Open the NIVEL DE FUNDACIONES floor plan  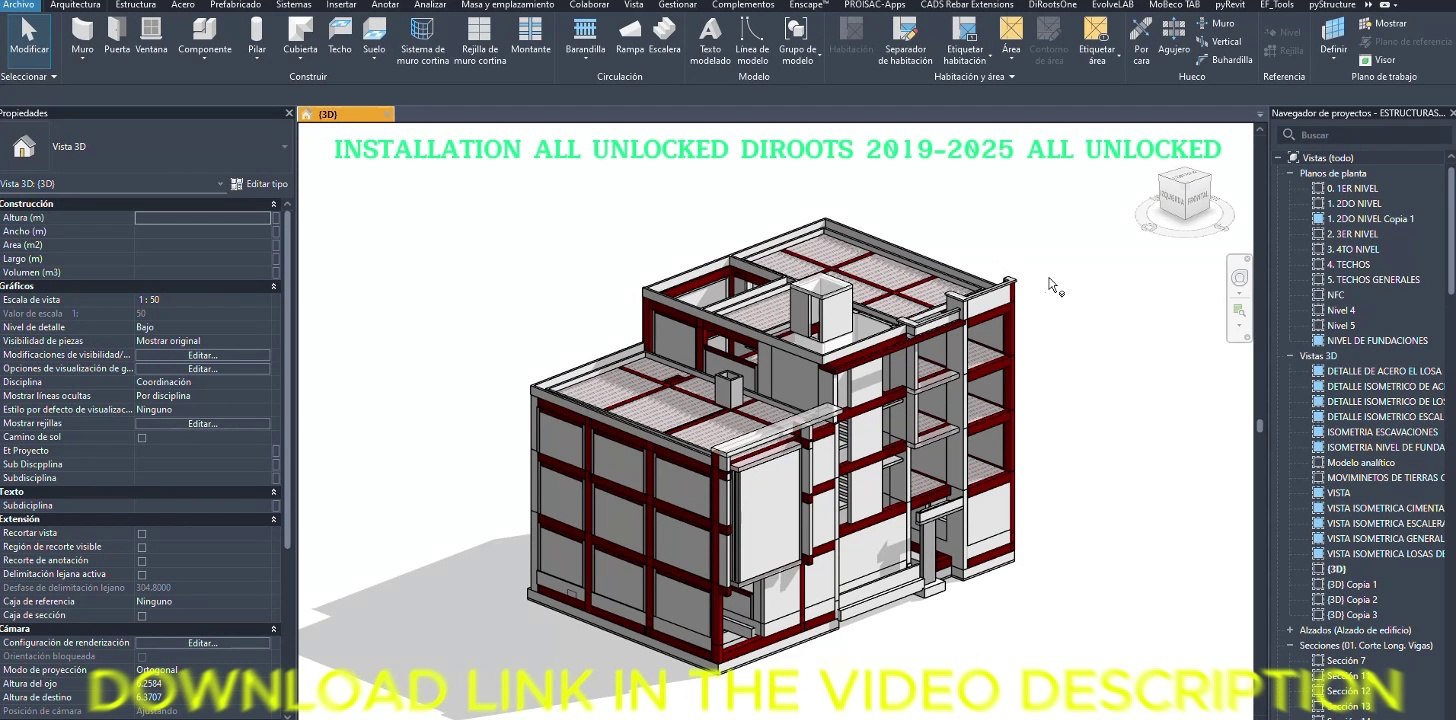(x=1376, y=341)
